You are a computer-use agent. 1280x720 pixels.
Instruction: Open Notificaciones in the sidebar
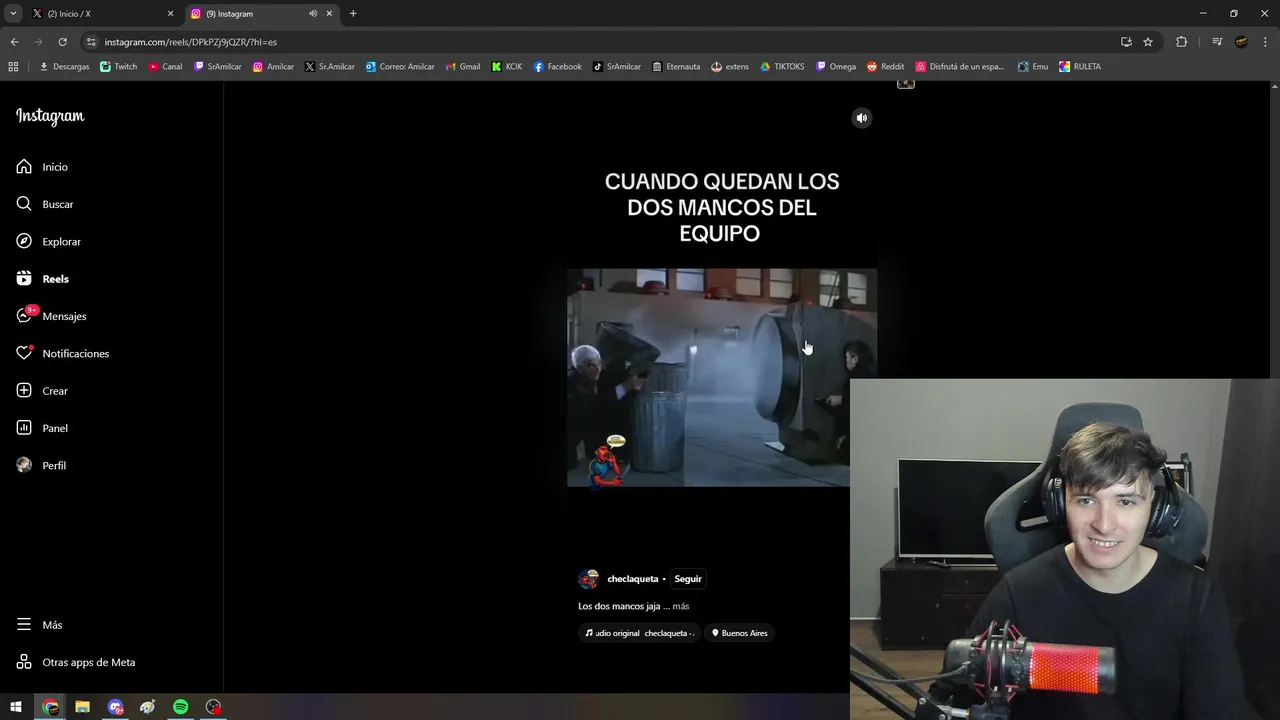tap(62, 354)
